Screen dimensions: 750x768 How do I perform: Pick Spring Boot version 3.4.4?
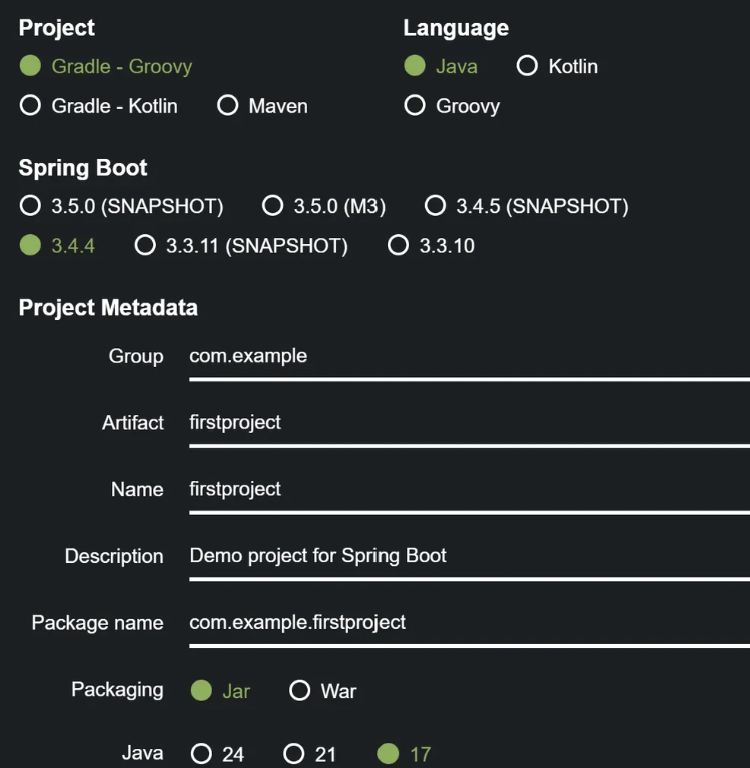click(31, 245)
